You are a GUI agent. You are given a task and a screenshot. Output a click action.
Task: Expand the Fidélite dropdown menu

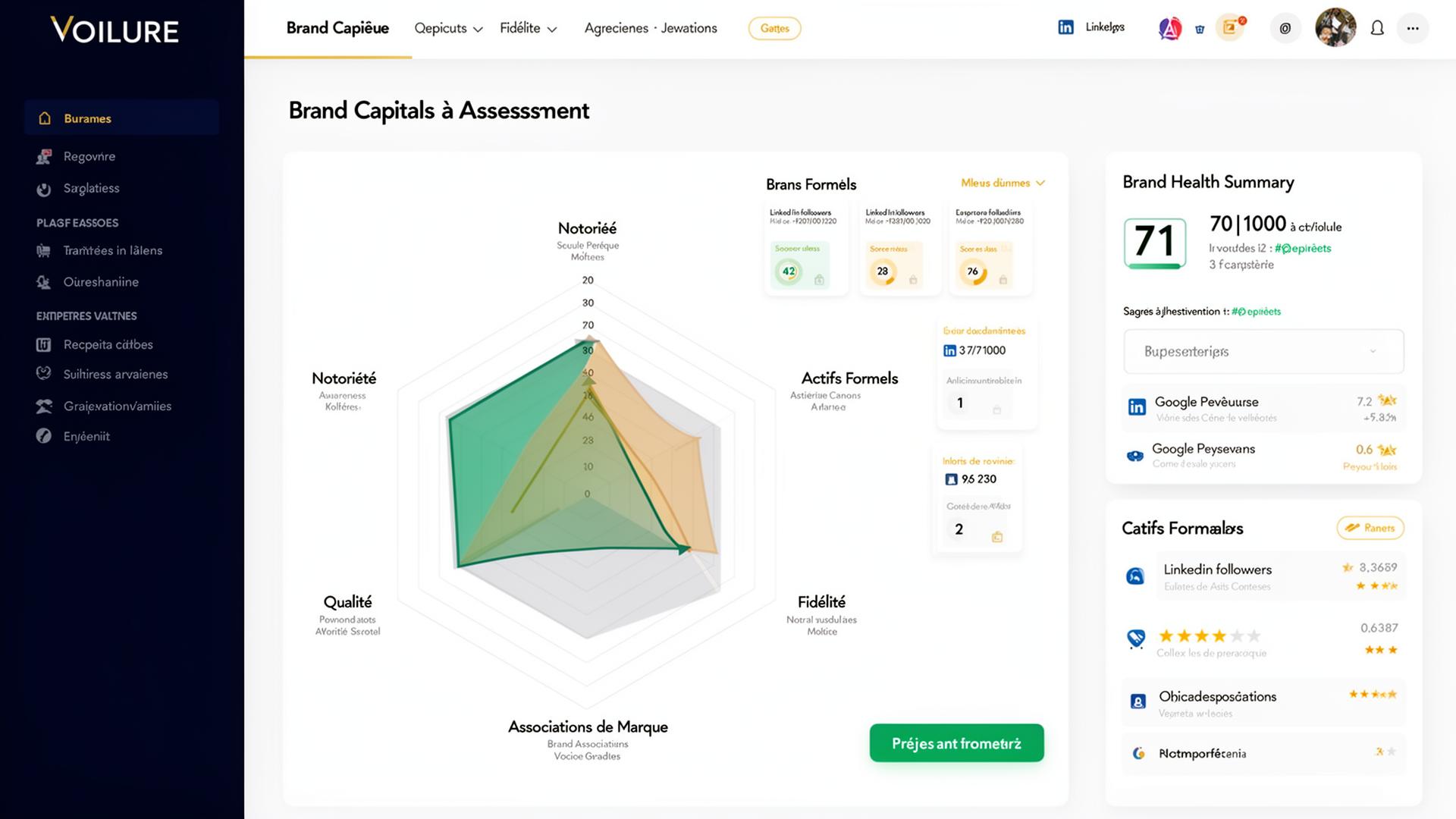point(528,28)
